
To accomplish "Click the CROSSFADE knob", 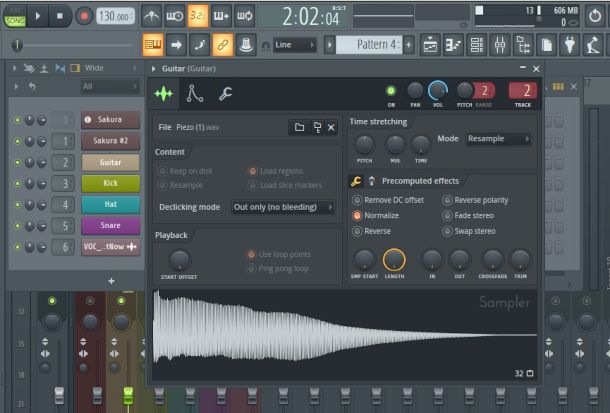I will coord(493,260).
